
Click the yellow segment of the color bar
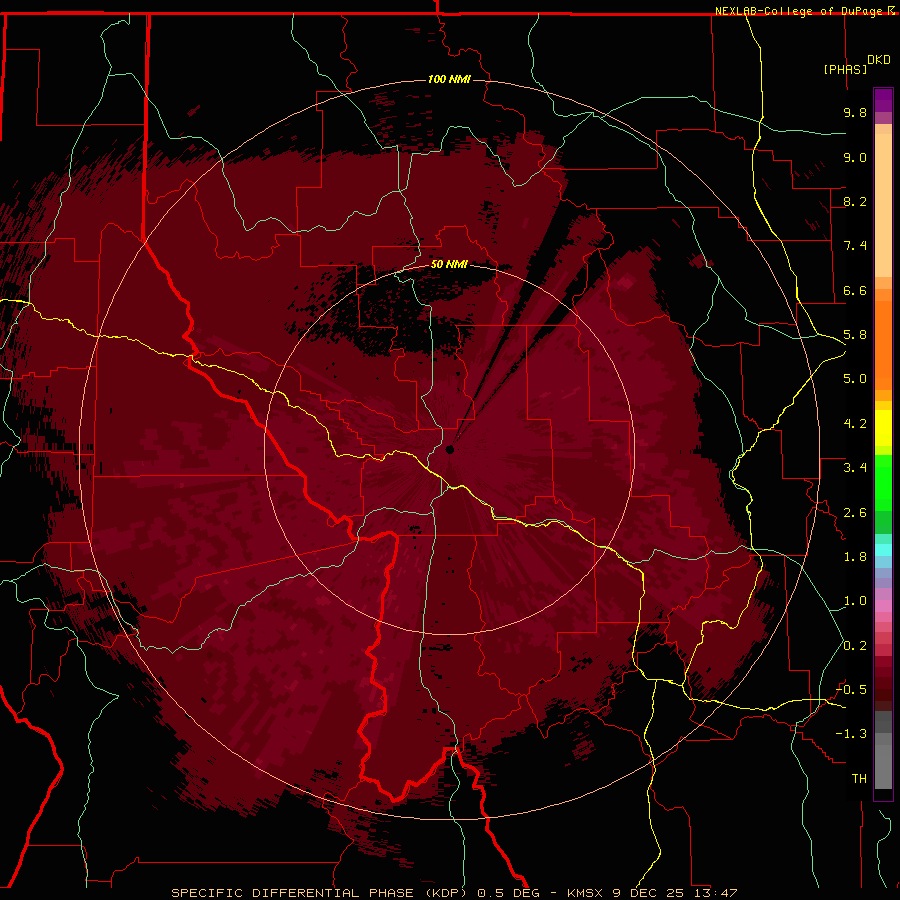883,428
